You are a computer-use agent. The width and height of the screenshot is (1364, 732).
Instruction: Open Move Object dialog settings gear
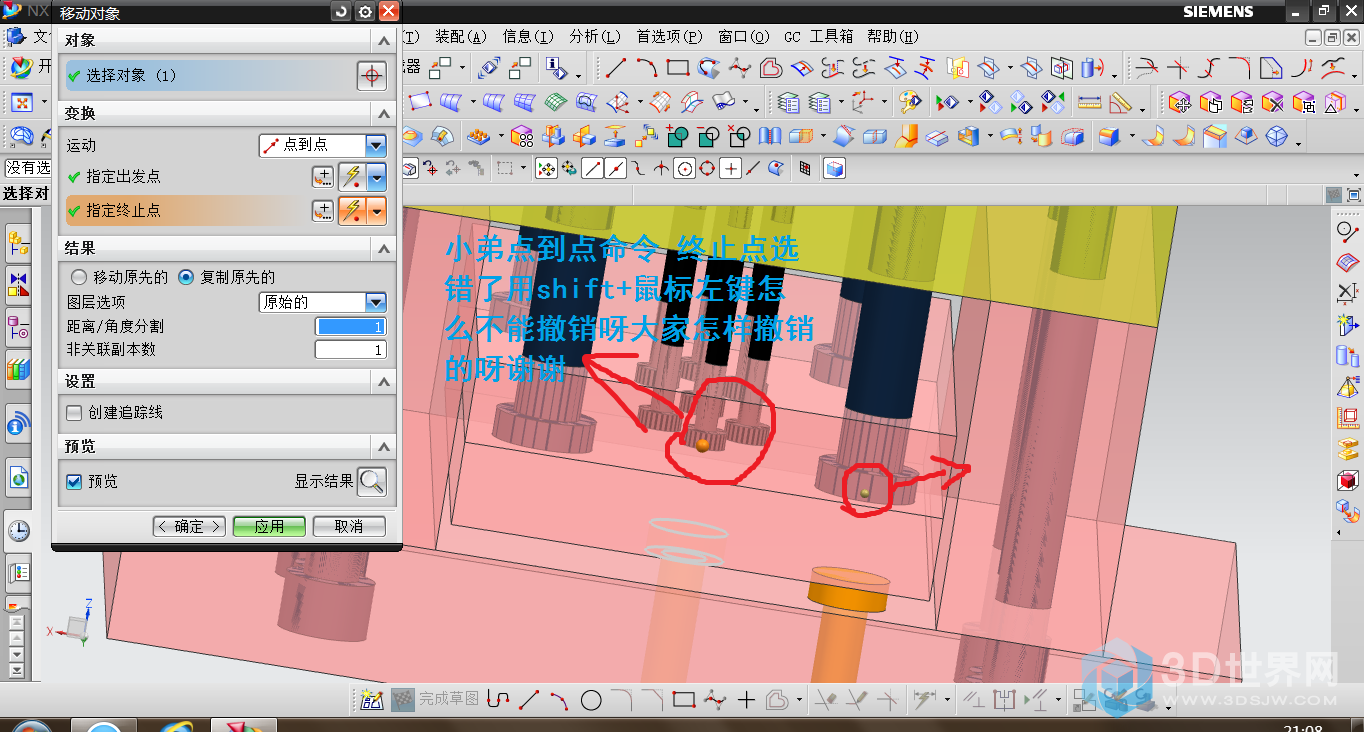[x=365, y=12]
